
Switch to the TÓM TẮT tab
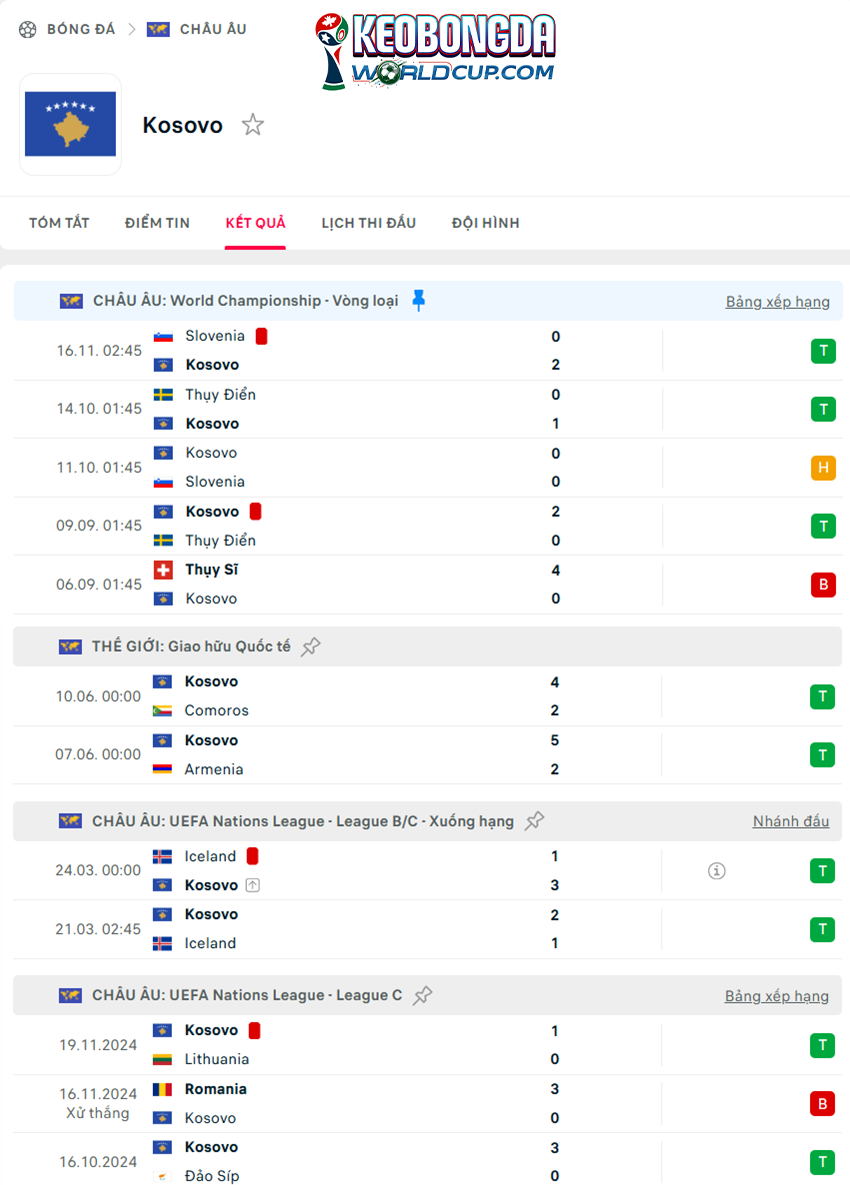[59, 223]
